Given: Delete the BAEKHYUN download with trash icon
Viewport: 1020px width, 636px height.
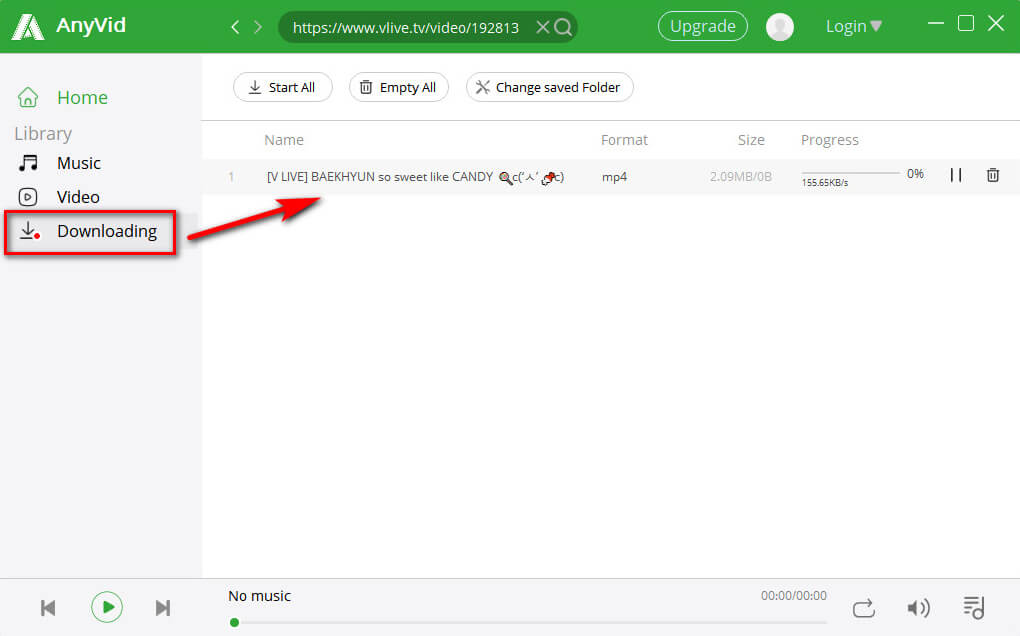Looking at the screenshot, I should click(992, 175).
